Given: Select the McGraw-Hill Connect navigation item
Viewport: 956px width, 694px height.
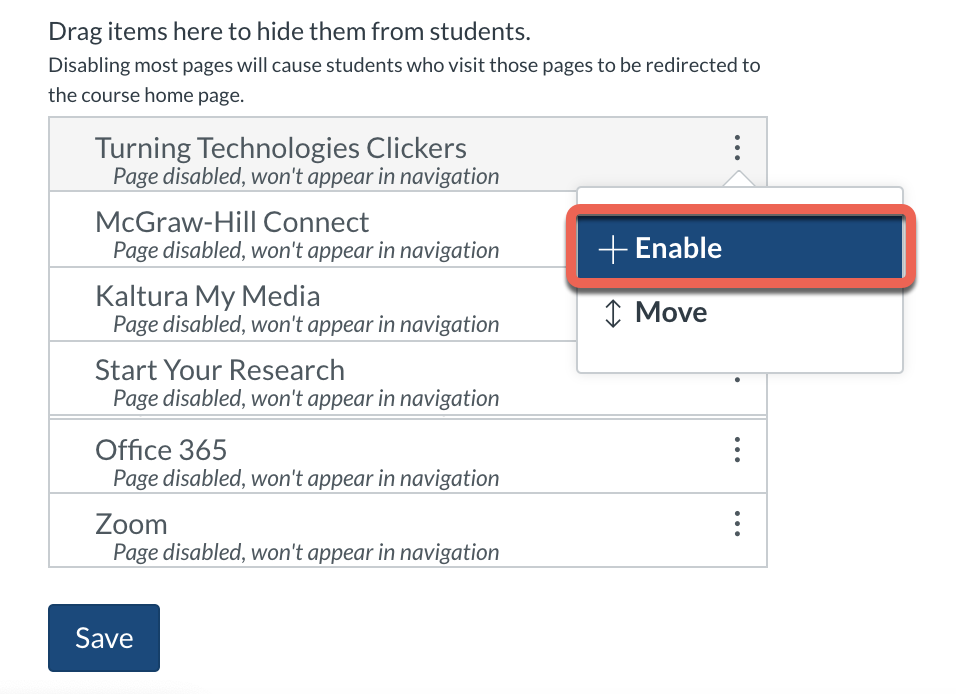Looking at the screenshot, I should click(x=232, y=222).
